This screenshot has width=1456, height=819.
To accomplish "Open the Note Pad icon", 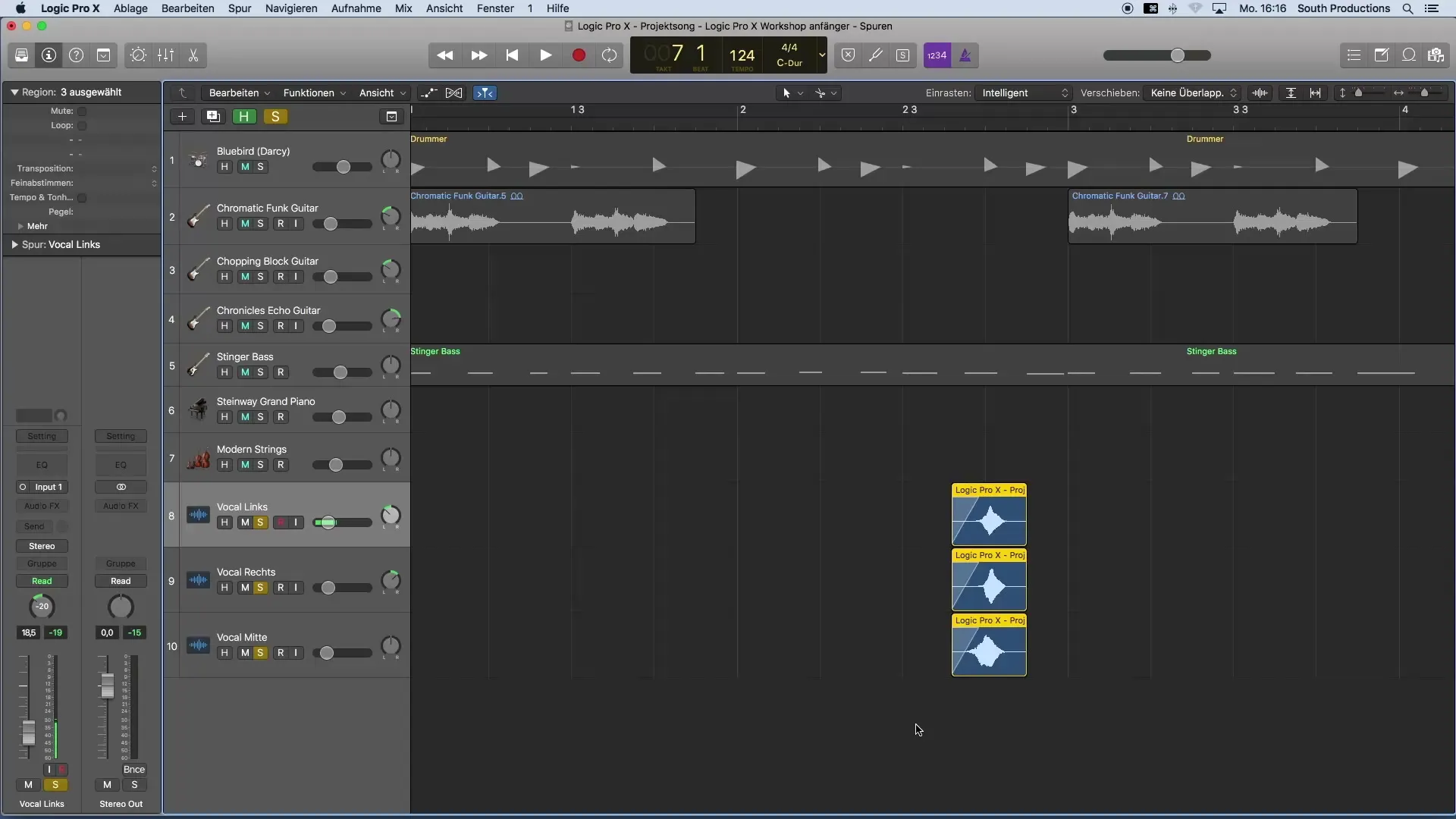I will pos(1381,55).
